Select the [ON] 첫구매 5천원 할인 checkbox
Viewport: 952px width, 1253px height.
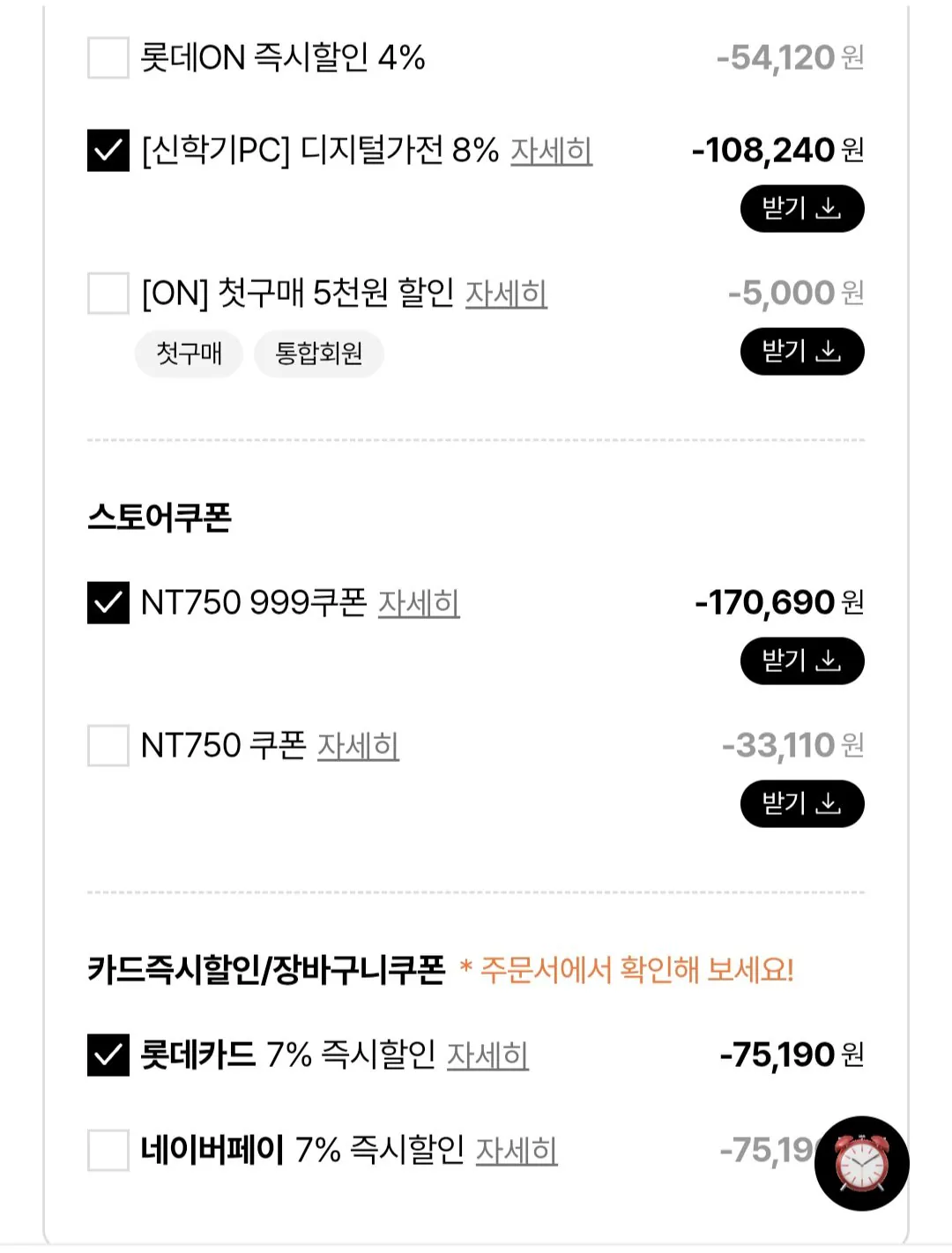pyautogui.click(x=108, y=294)
